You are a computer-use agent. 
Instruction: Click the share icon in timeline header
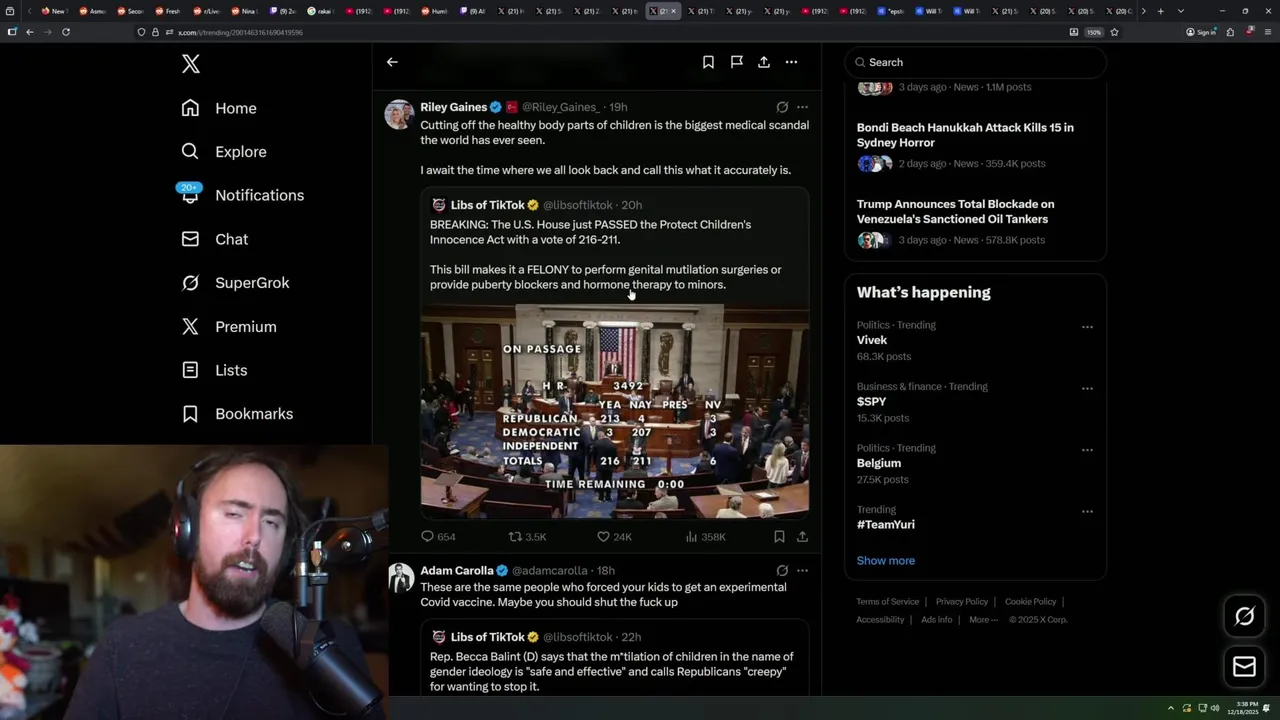point(764,62)
